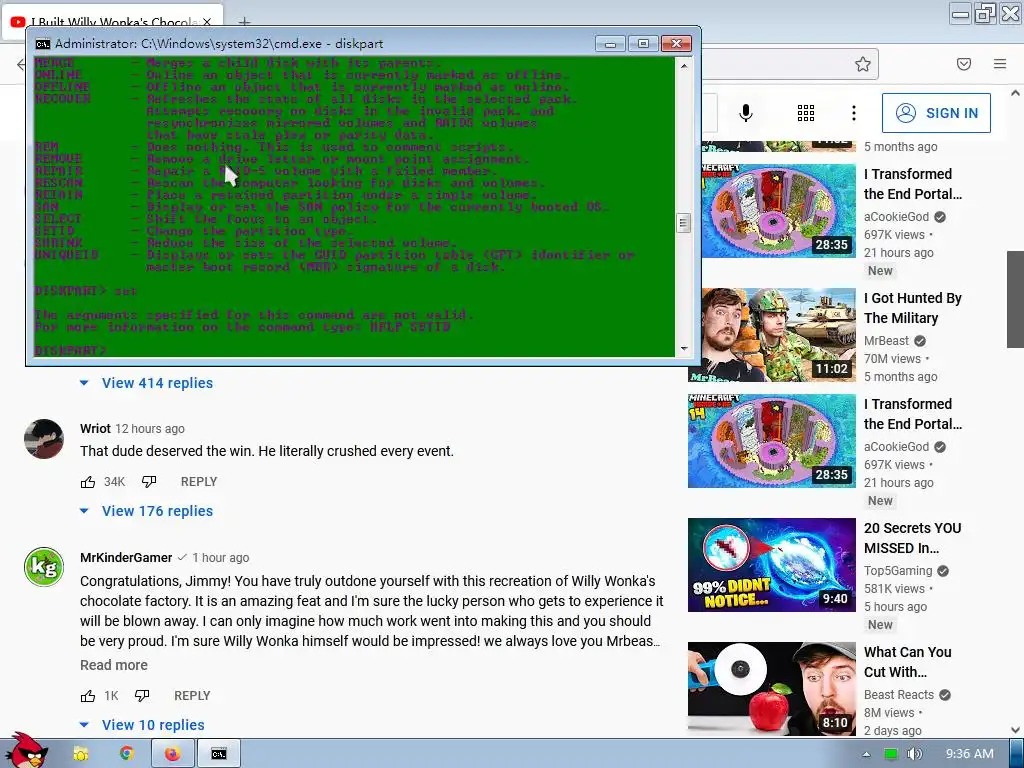
Task: Reply to MrKinderGamer's comment
Action: pyautogui.click(x=192, y=696)
